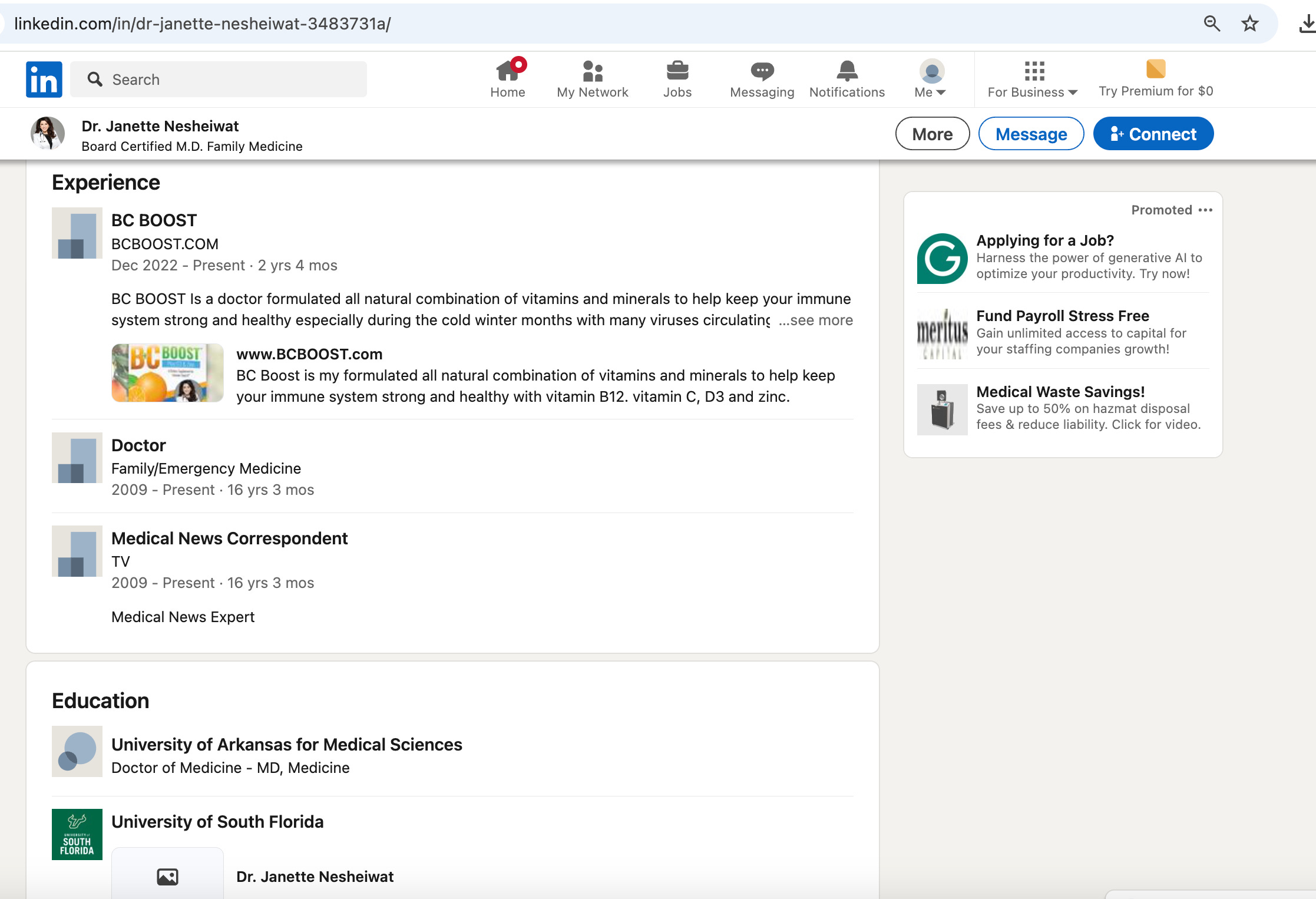Click Dr. Janette Nesheiwat header profile photo
1316x899 pixels.
coord(48,133)
